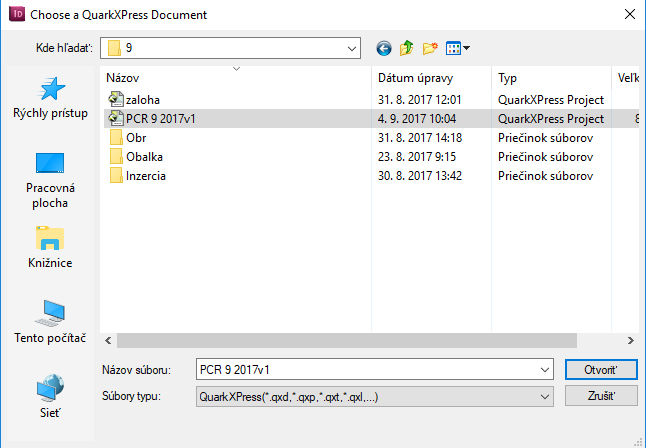Sort by Dátum úpravy column header
The height and width of the screenshot is (448, 646).
[416, 77]
